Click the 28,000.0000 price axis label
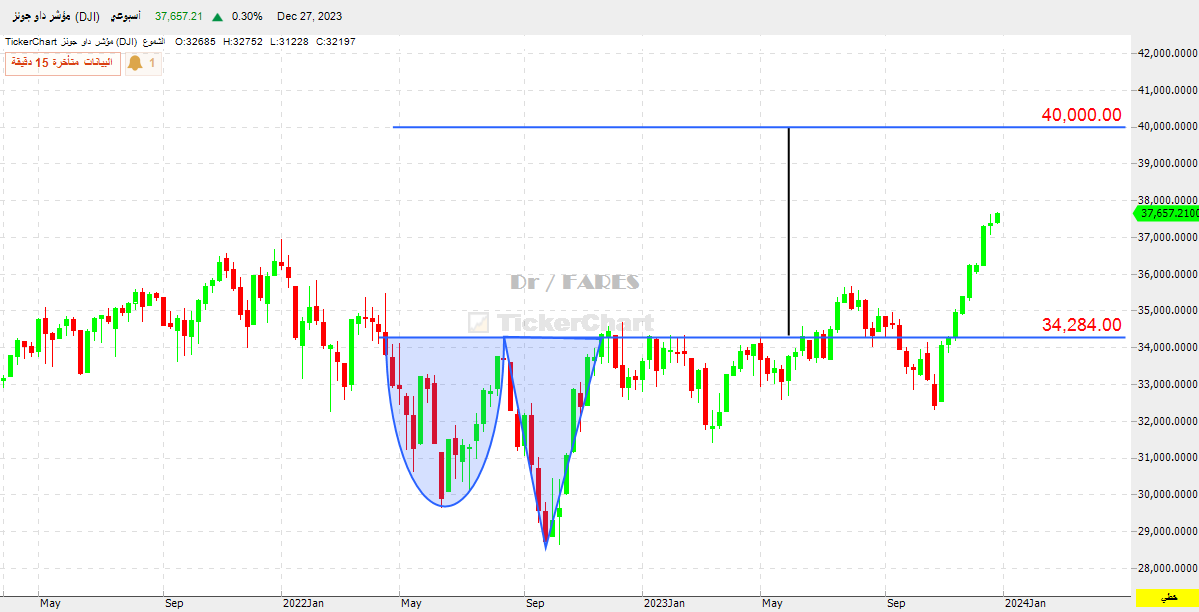 pos(1167,568)
